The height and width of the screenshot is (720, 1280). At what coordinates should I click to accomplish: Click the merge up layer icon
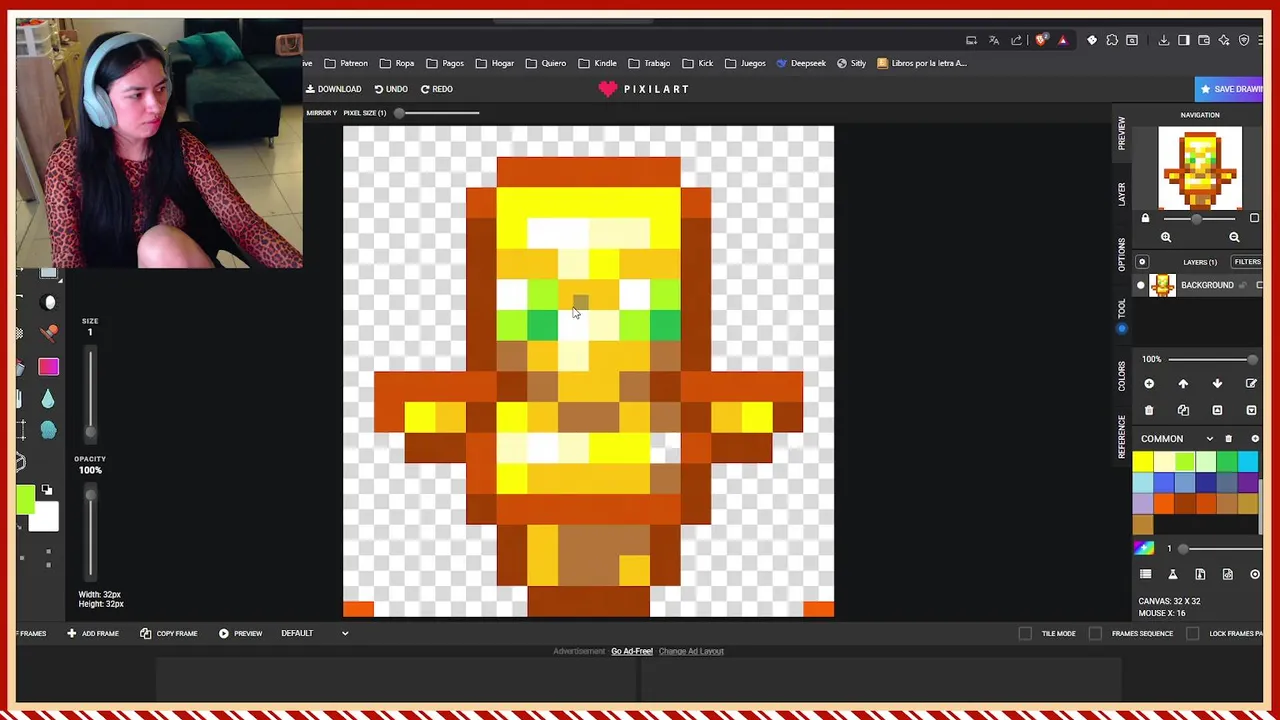point(1217,410)
